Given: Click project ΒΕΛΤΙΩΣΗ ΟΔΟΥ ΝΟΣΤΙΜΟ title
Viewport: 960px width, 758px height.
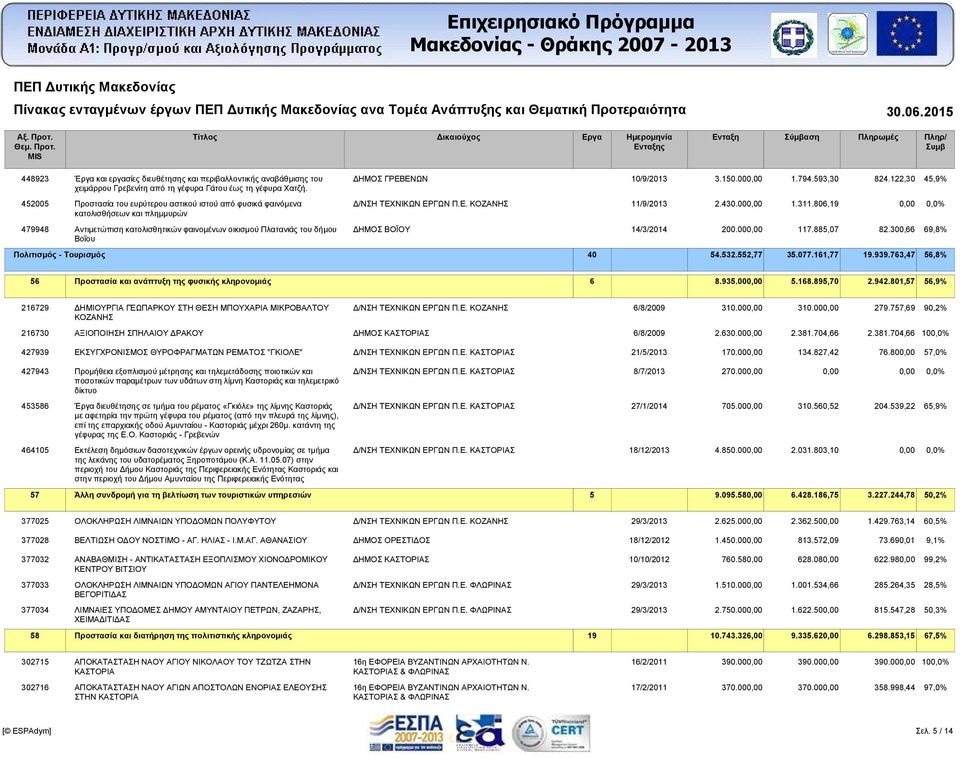Looking at the screenshot, I should point(191,540).
